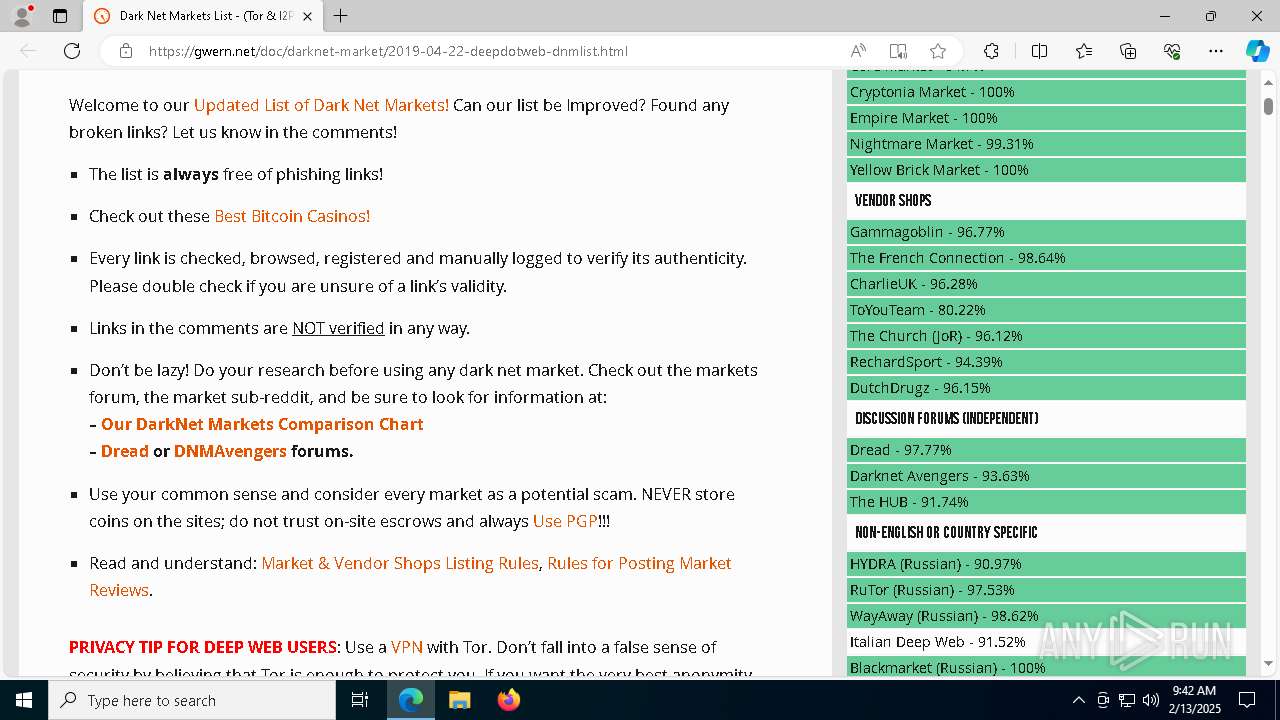Select Nightmare Market - 99.31% row
The height and width of the screenshot is (720, 1280).
[x=1046, y=144]
